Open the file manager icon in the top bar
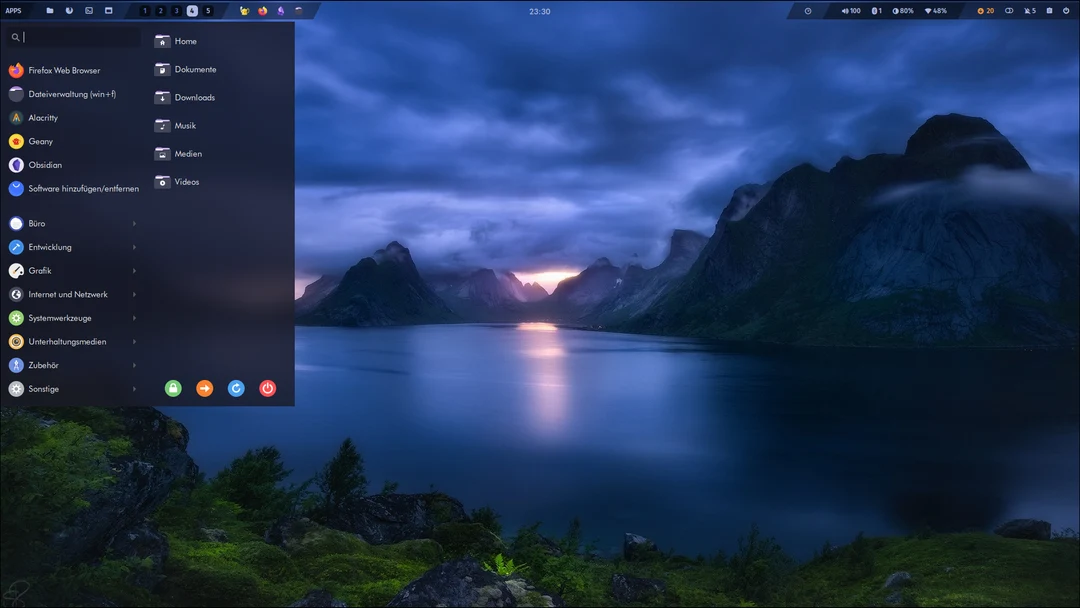 tap(50, 10)
